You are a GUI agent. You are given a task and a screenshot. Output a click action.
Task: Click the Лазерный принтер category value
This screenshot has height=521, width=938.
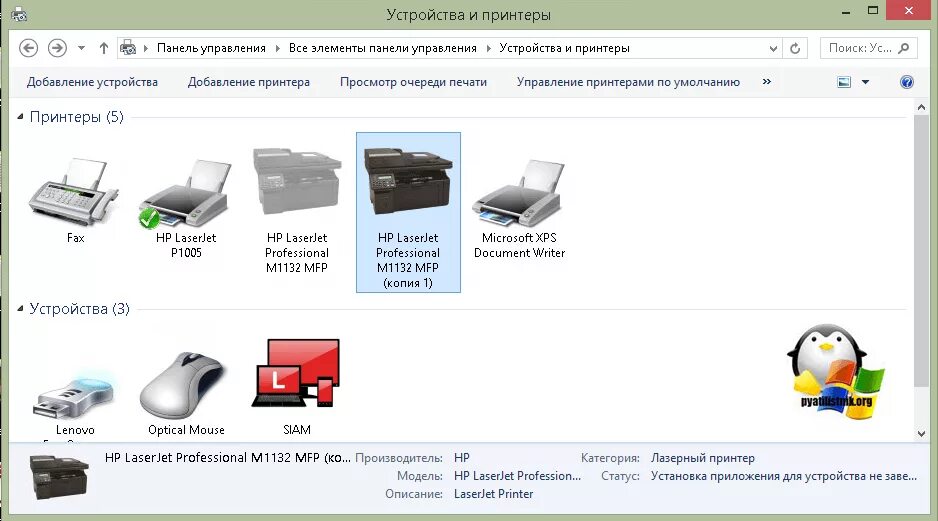pos(703,458)
